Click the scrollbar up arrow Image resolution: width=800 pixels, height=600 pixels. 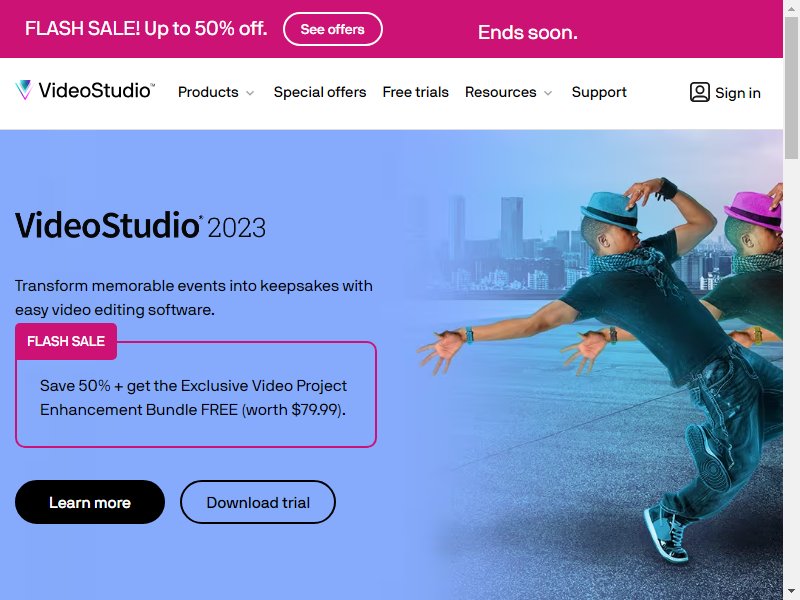tap(791, 7)
